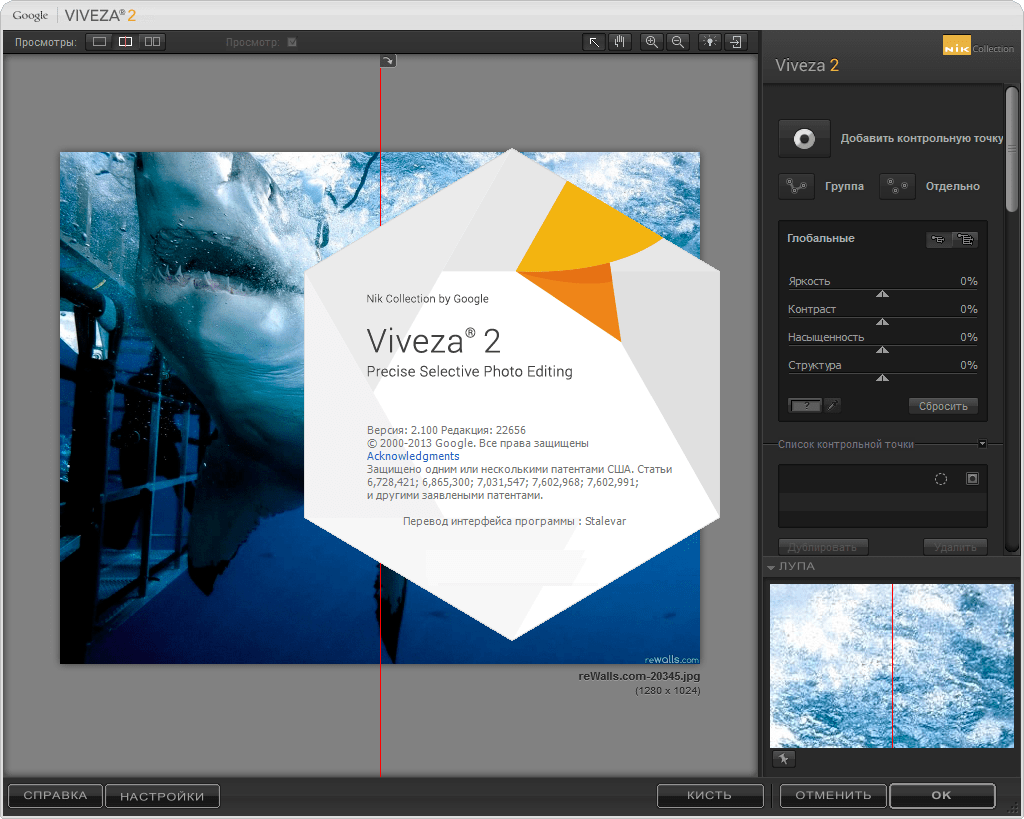Pick the eyedropper in the Глобальные panel

pyautogui.click(x=831, y=405)
